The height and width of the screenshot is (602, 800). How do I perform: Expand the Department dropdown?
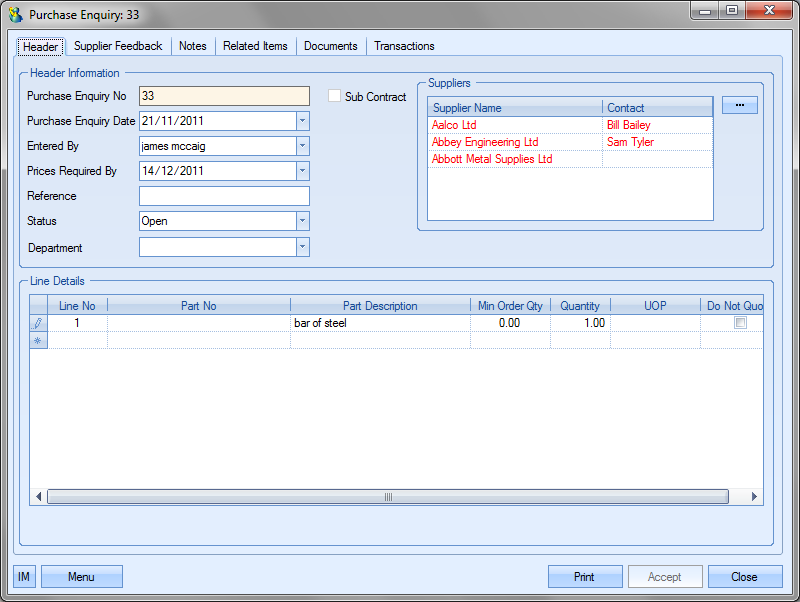(302, 247)
